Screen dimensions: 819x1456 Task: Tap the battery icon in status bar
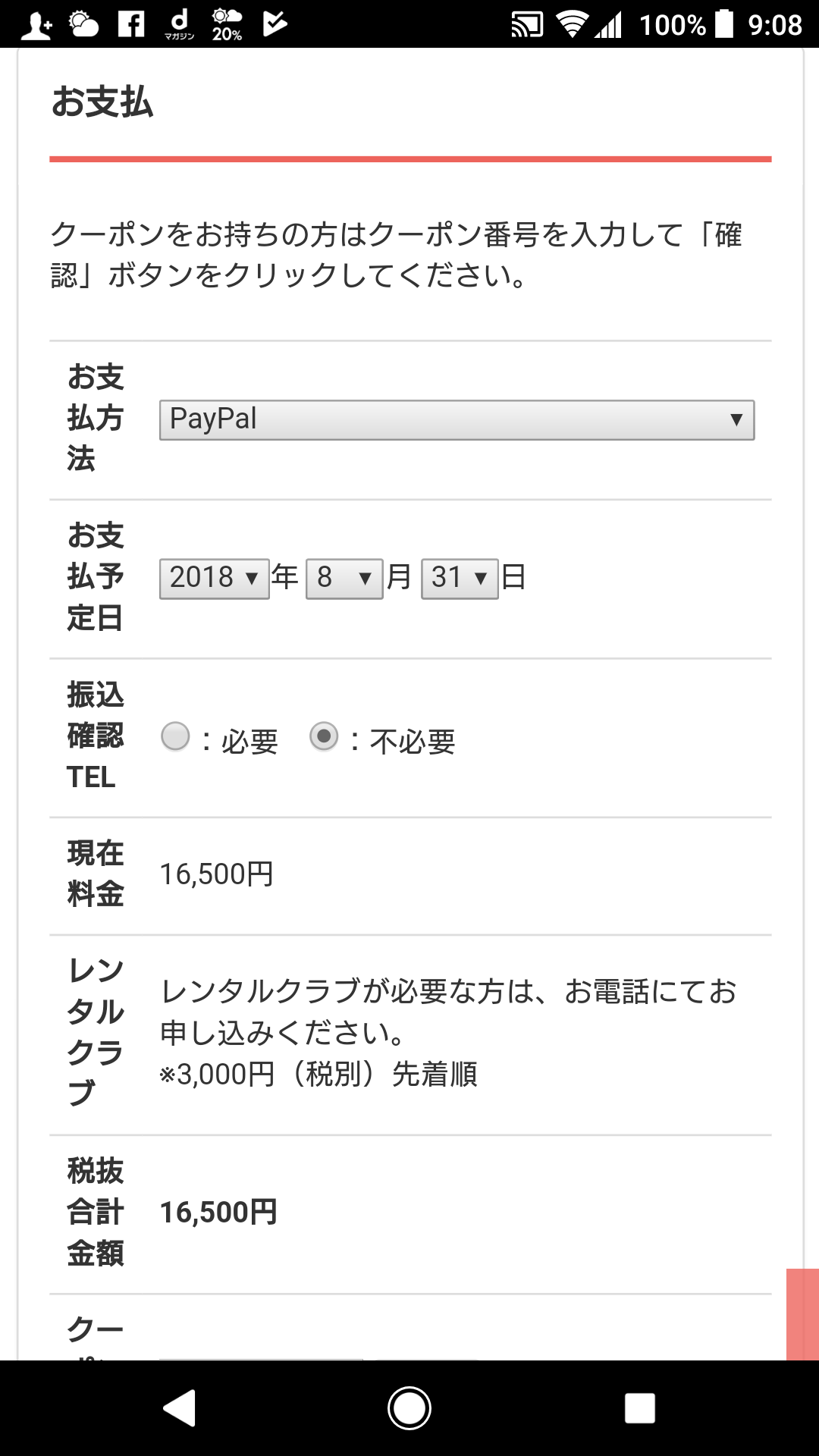tap(725, 24)
